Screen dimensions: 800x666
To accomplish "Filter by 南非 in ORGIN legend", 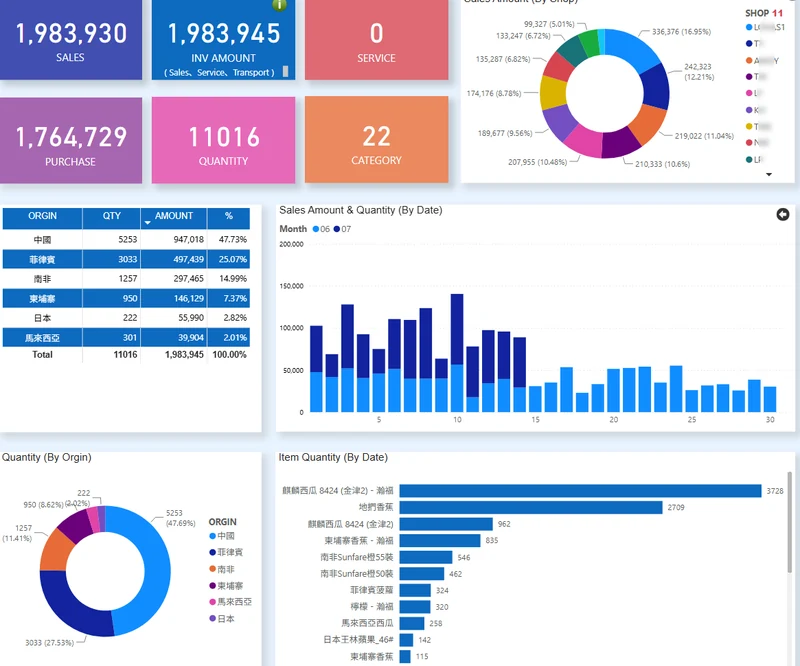I will click(x=222, y=569).
